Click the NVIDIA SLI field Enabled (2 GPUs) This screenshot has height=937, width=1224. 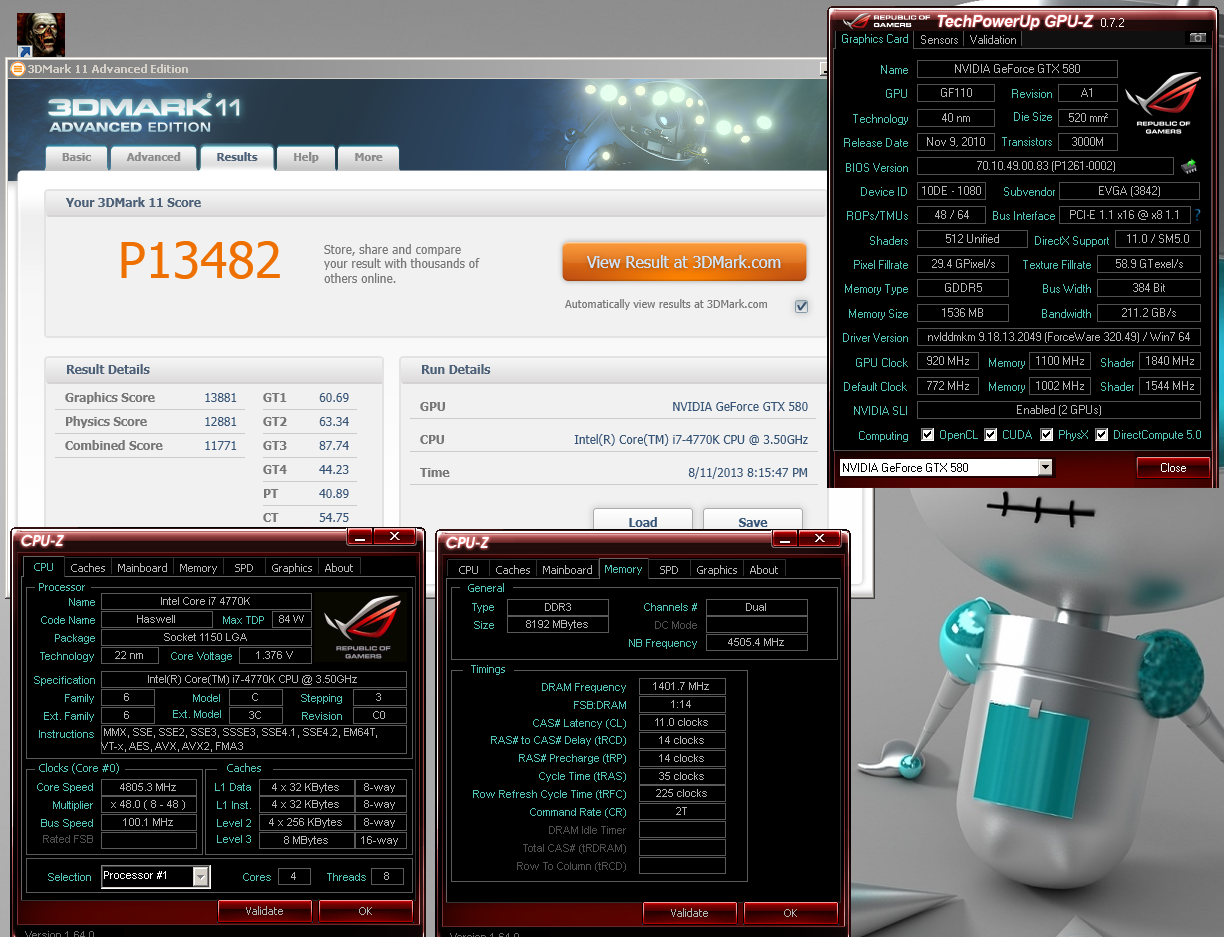1058,410
